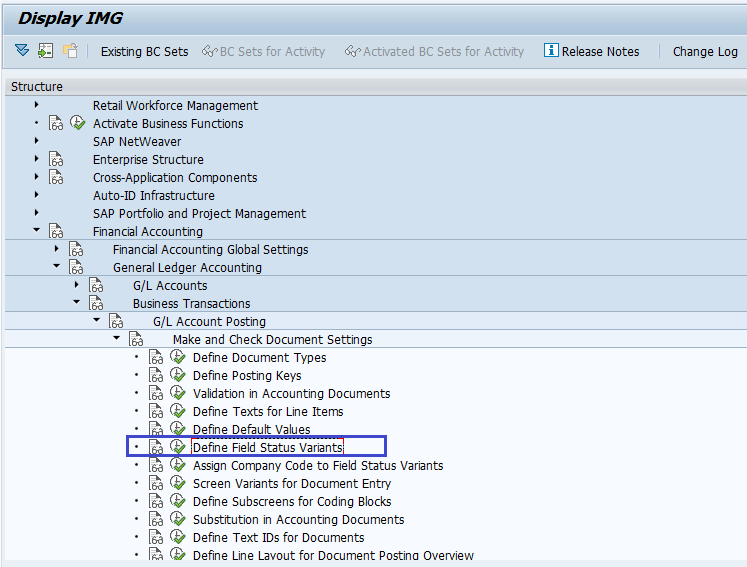Execute the Define Field Status Variants icon
The image size is (747, 567).
178,447
